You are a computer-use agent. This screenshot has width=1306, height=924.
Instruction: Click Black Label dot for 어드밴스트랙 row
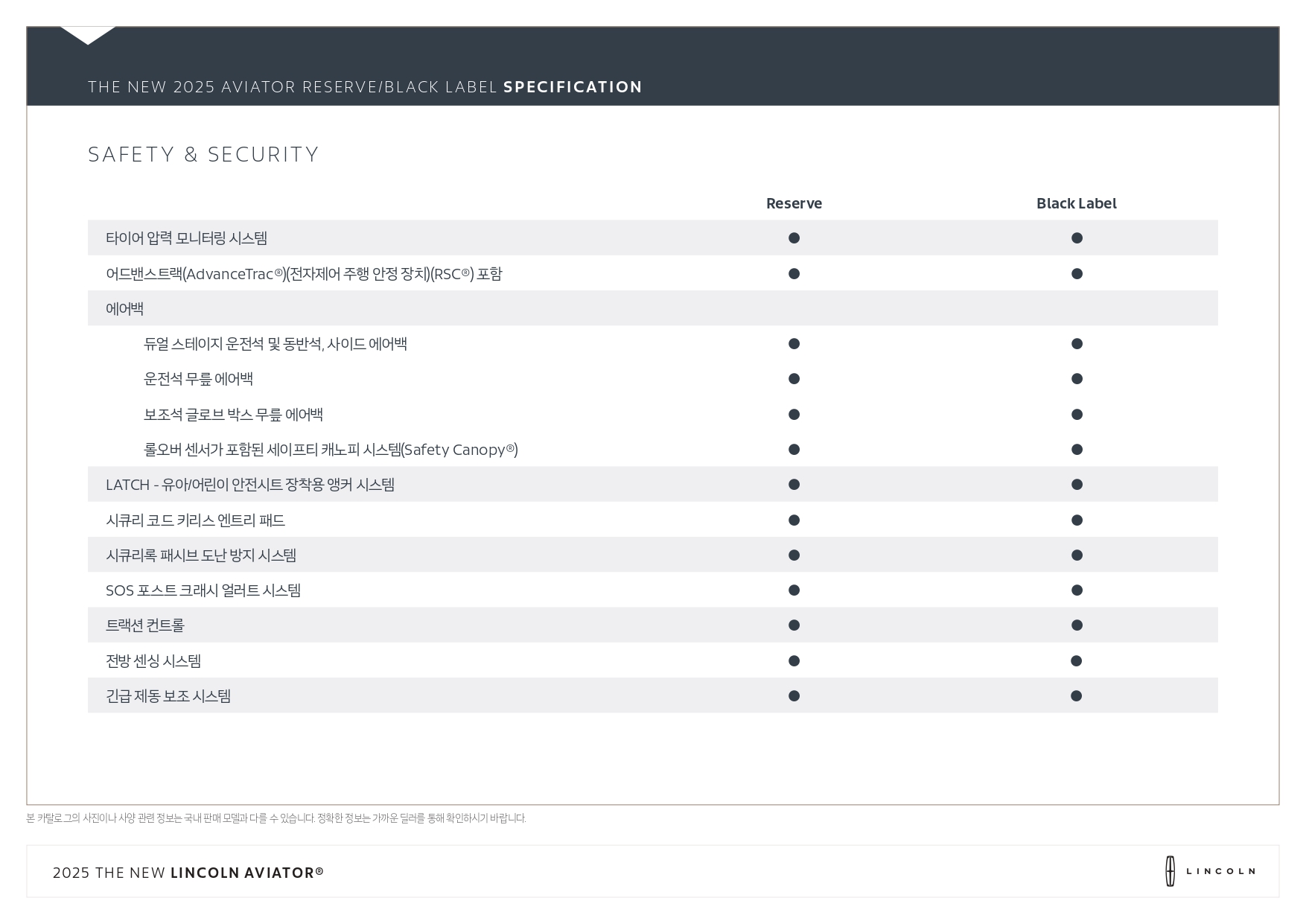(x=1077, y=274)
